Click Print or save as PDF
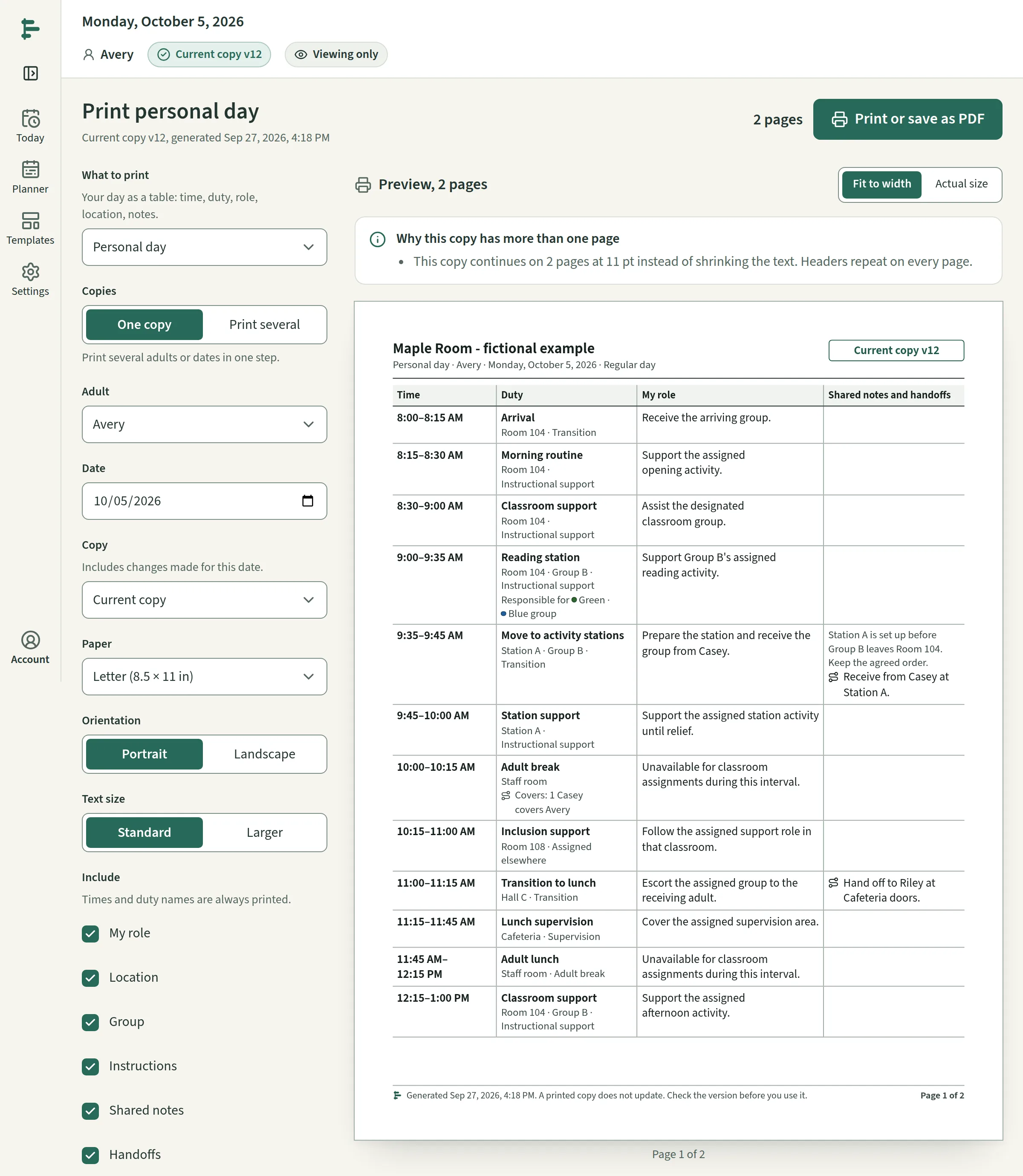Image resolution: width=1023 pixels, height=1176 pixels. [907, 119]
